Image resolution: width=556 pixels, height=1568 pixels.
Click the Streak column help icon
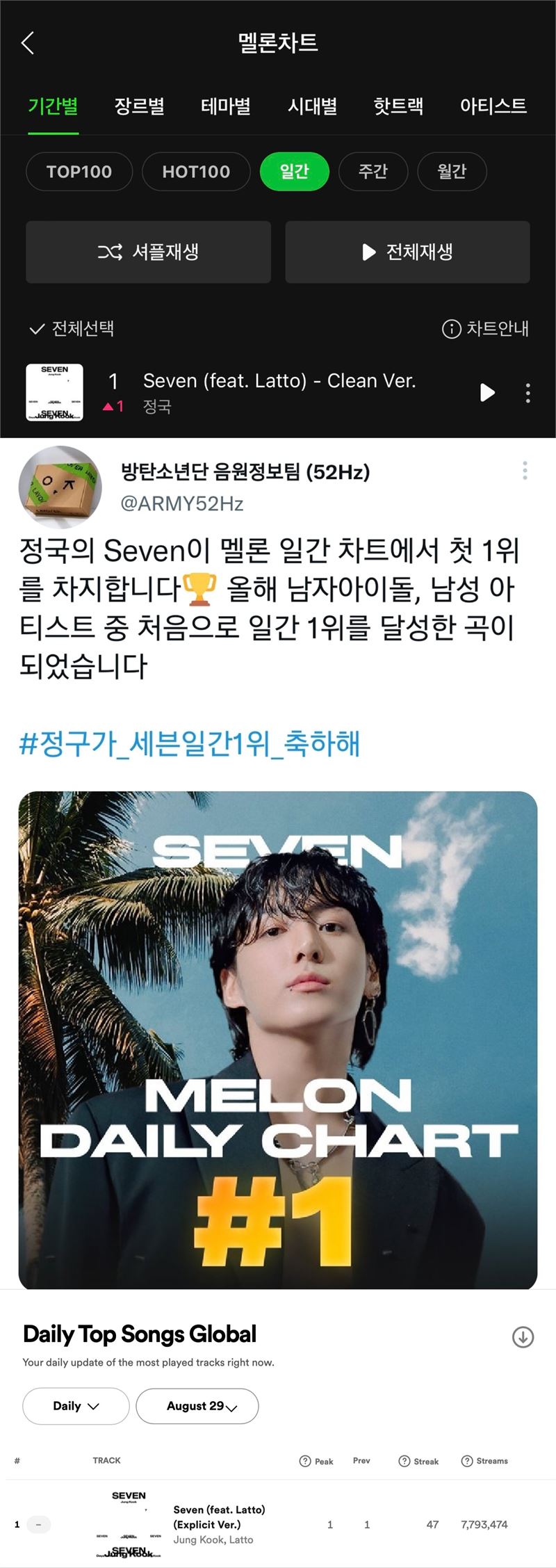click(404, 1461)
